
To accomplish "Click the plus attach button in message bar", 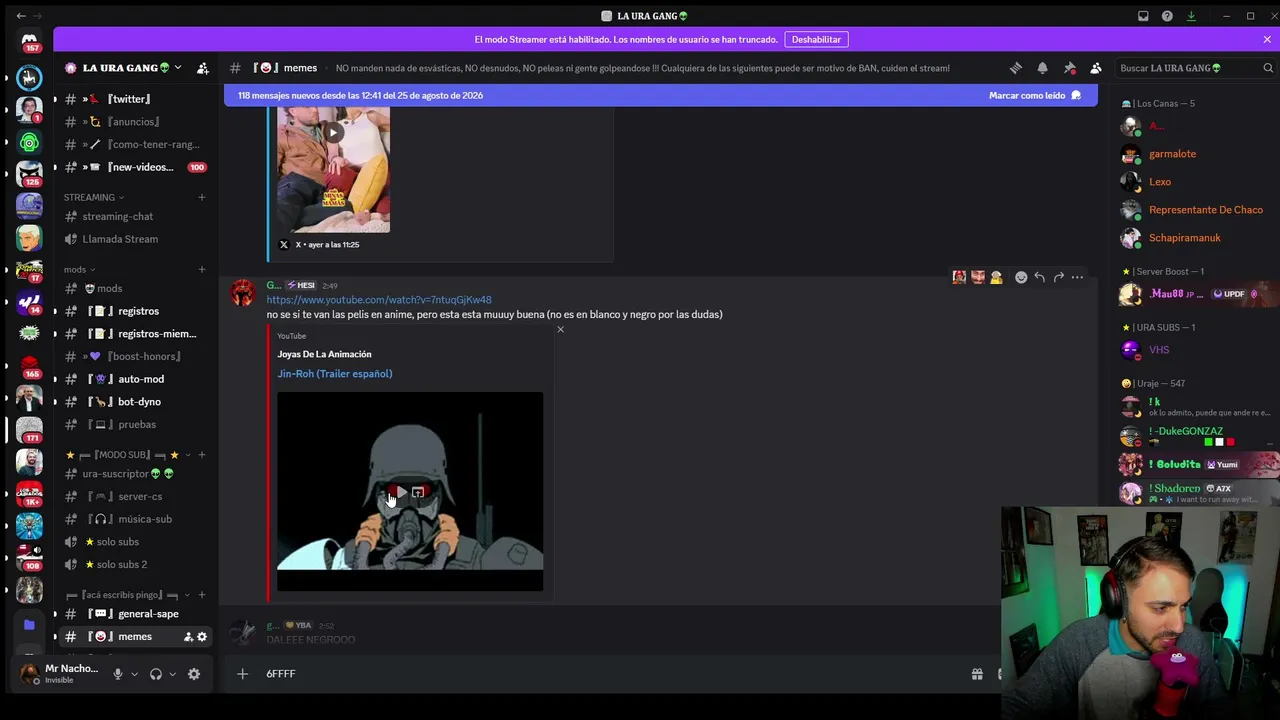I will pyautogui.click(x=242, y=674).
